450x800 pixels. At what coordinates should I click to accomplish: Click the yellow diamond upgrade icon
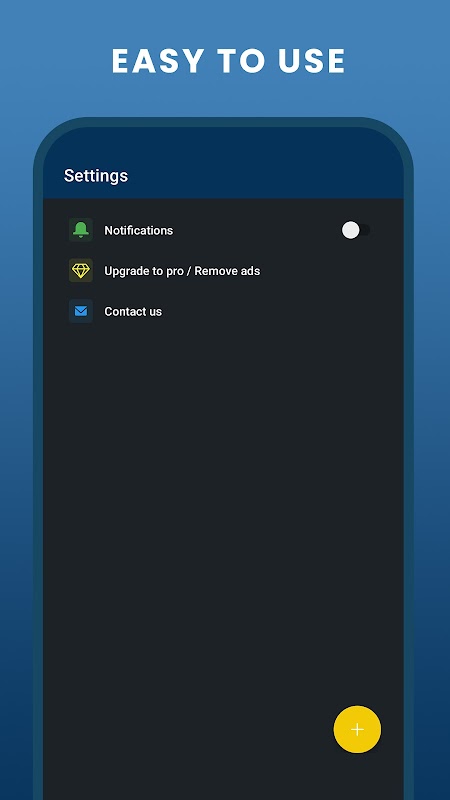[x=81, y=270]
